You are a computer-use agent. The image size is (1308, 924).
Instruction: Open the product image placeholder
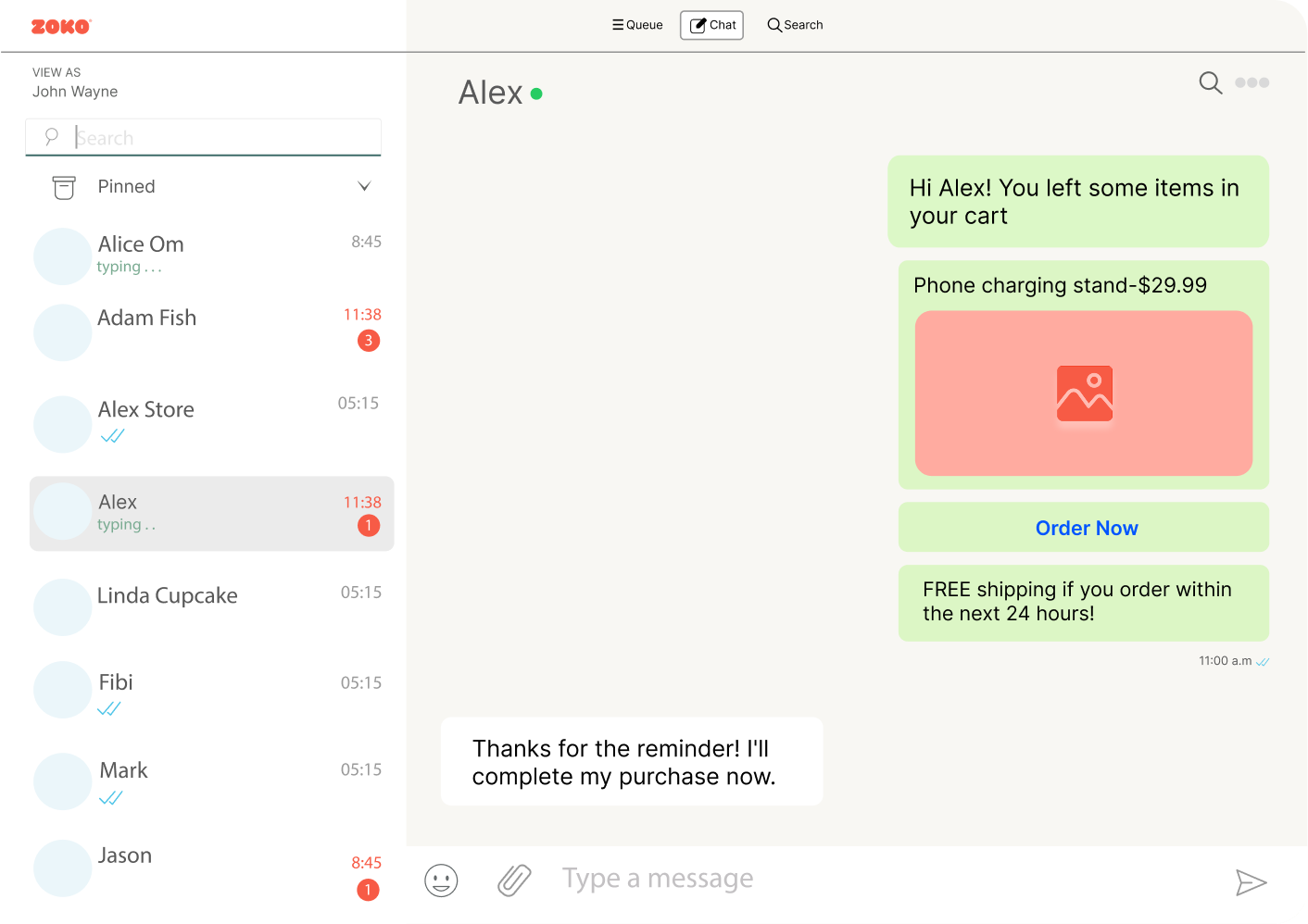tap(1084, 393)
